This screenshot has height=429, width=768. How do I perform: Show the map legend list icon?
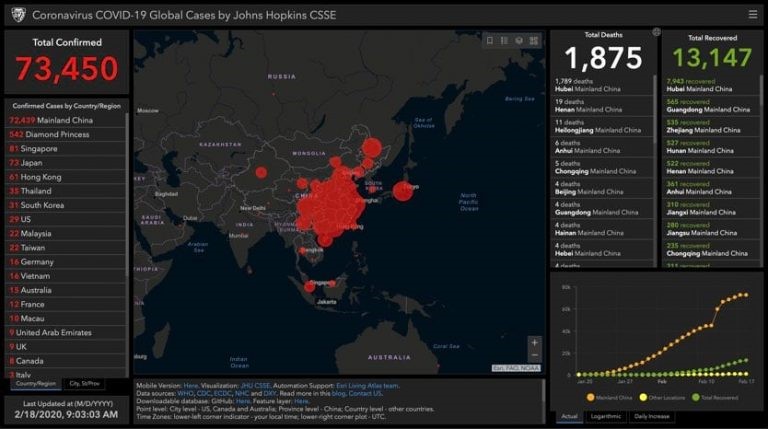pos(504,41)
